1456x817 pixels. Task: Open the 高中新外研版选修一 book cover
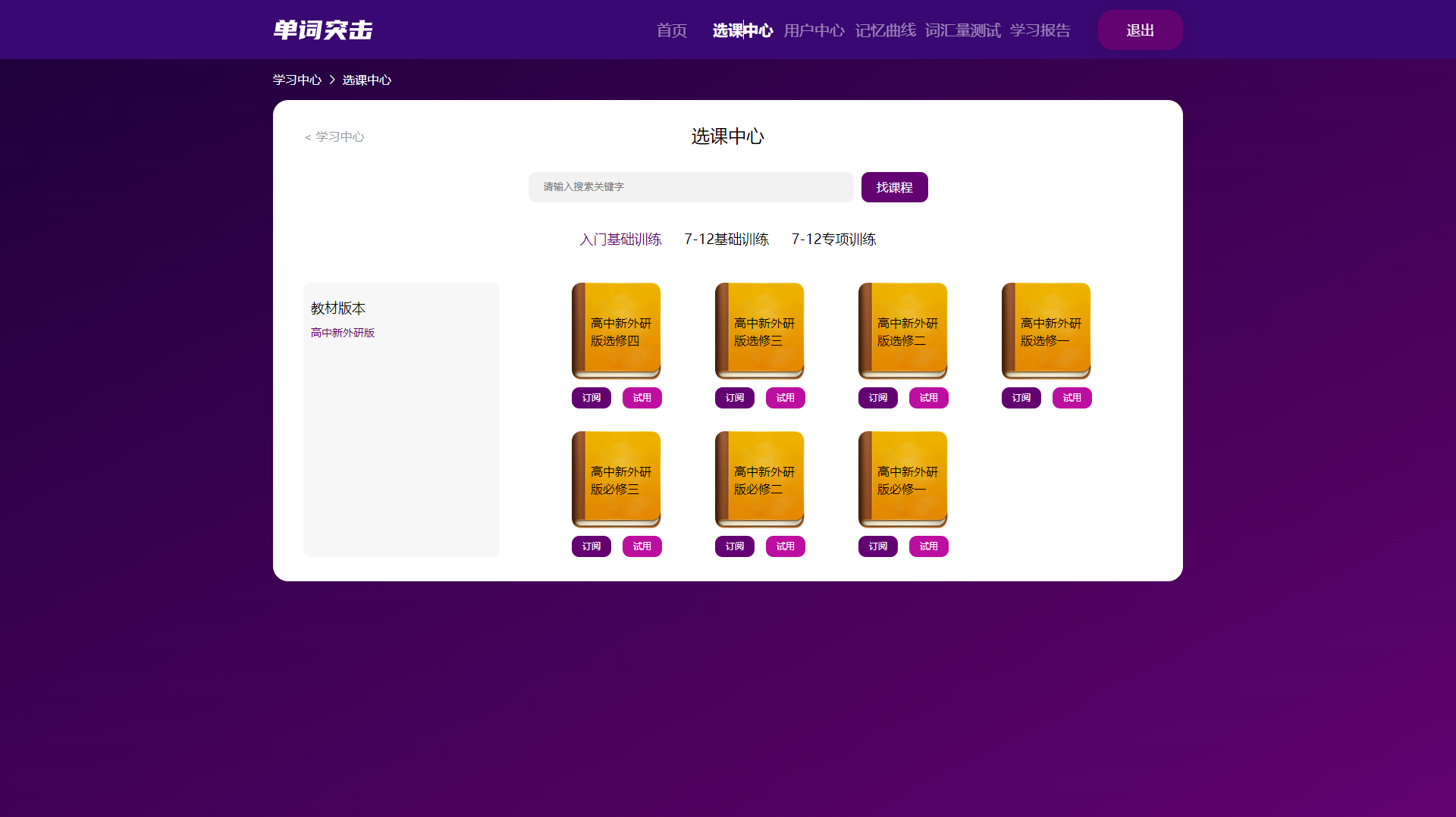point(1046,330)
